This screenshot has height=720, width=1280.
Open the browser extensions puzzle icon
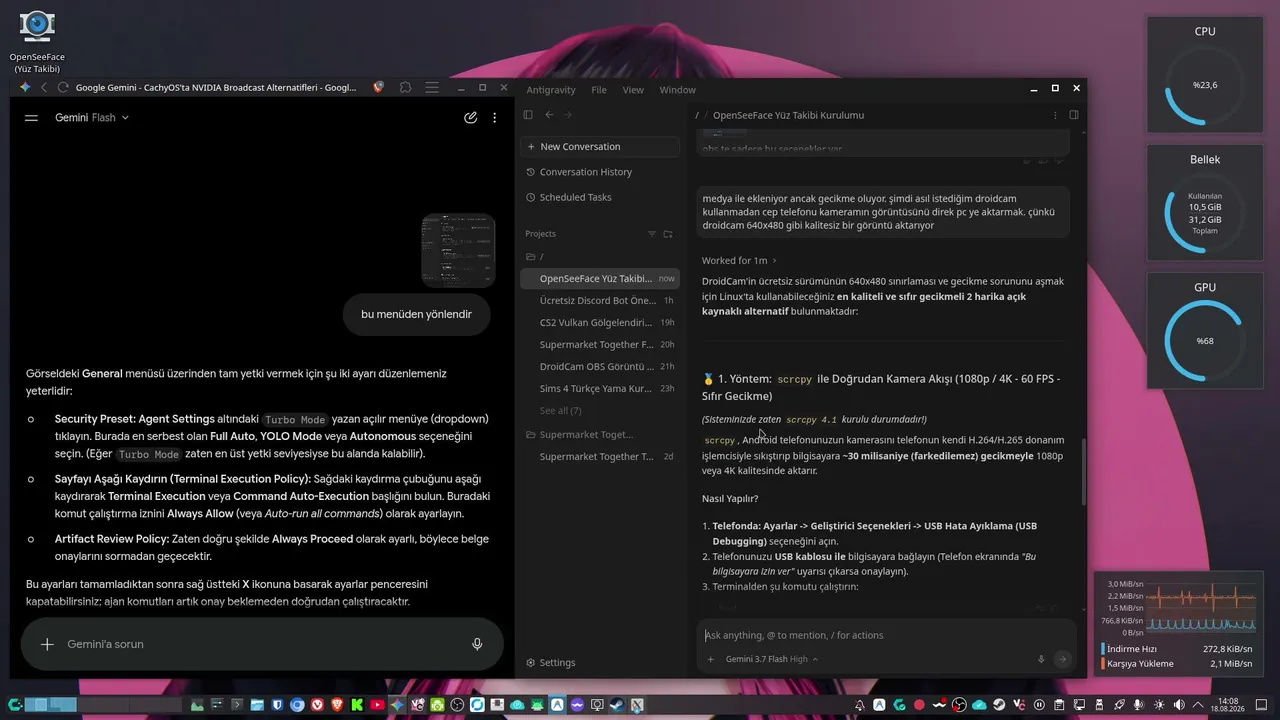tap(405, 88)
